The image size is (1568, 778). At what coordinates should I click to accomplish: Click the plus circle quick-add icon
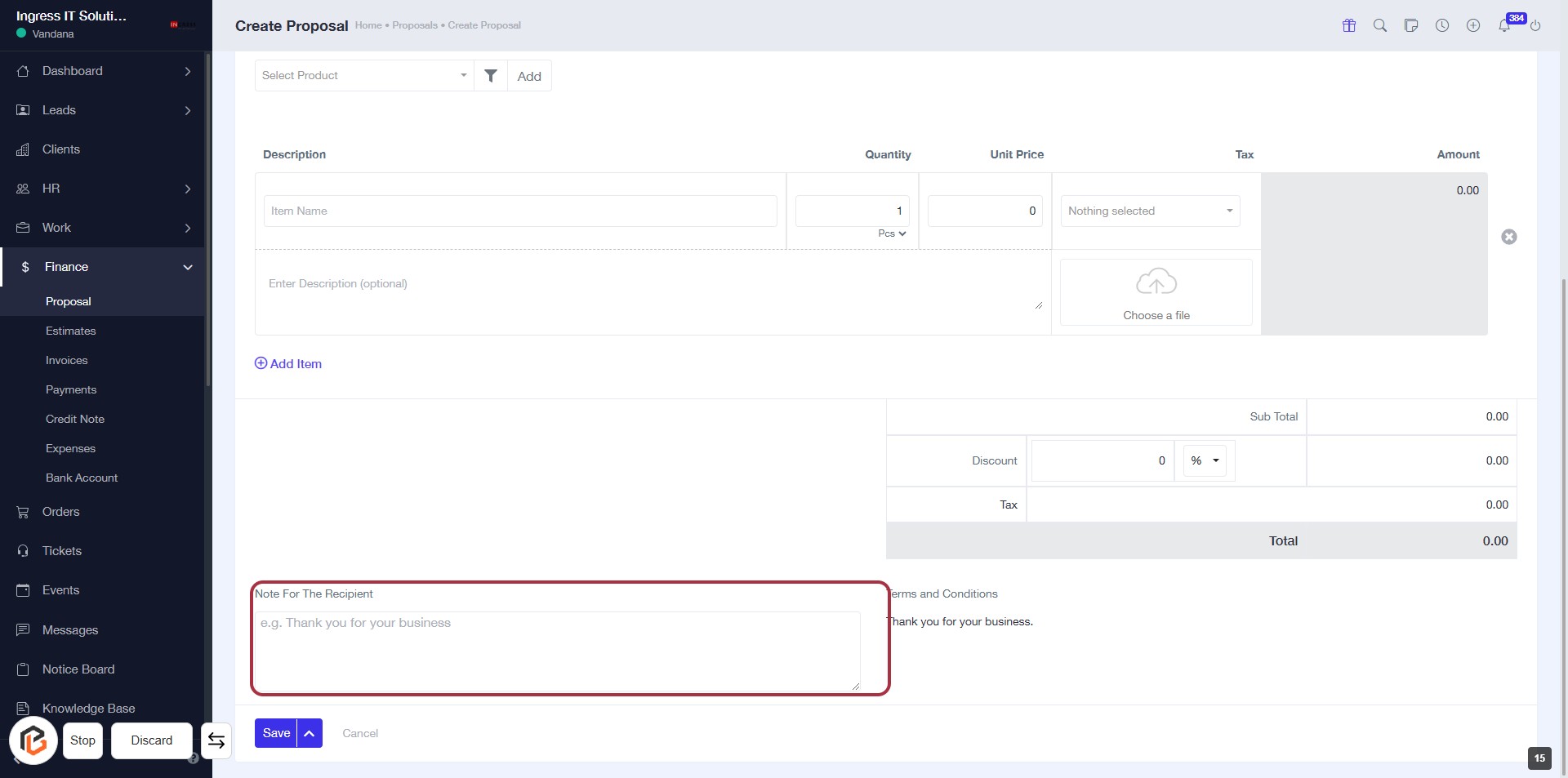[1473, 25]
